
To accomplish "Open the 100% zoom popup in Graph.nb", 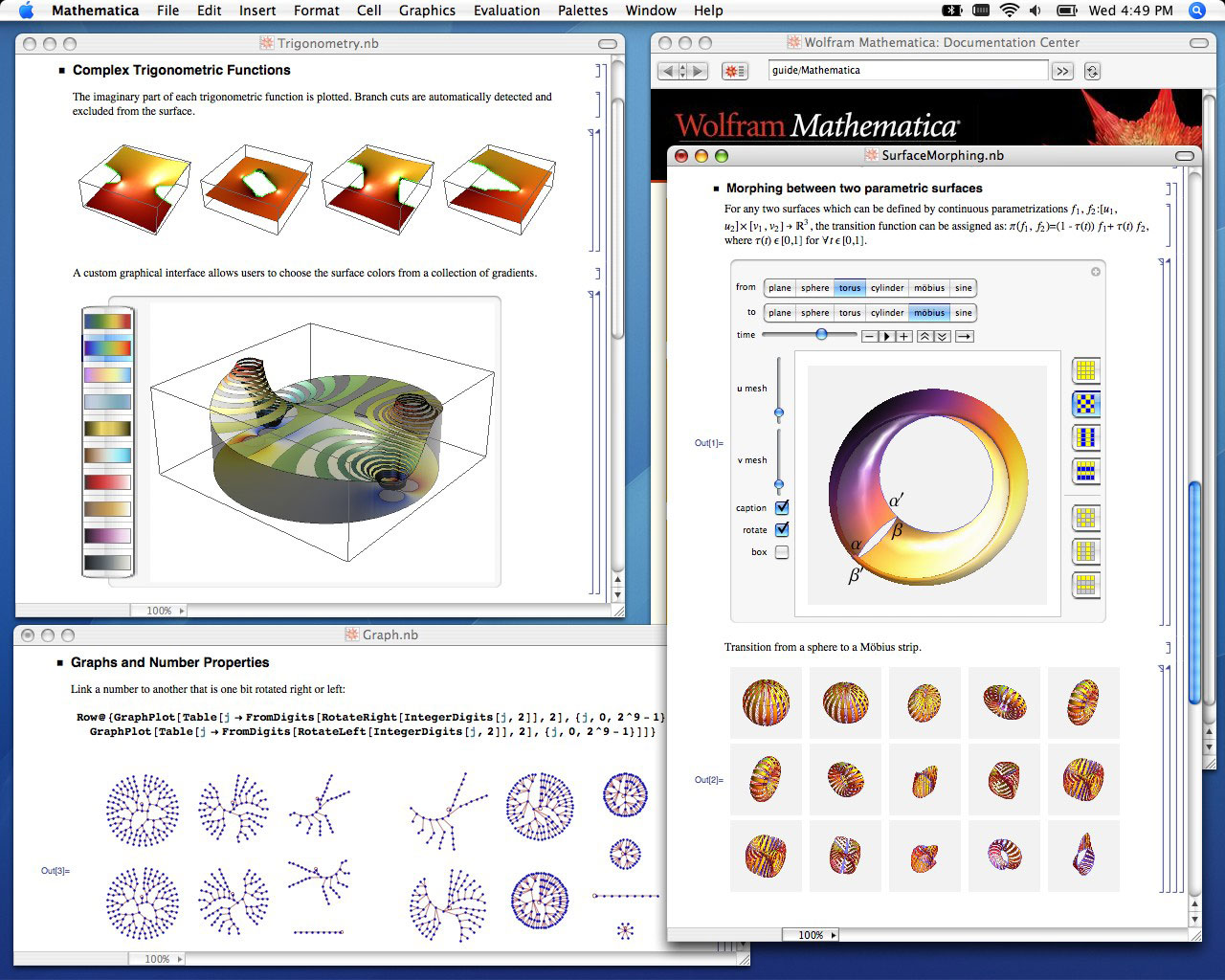I will coord(157,959).
